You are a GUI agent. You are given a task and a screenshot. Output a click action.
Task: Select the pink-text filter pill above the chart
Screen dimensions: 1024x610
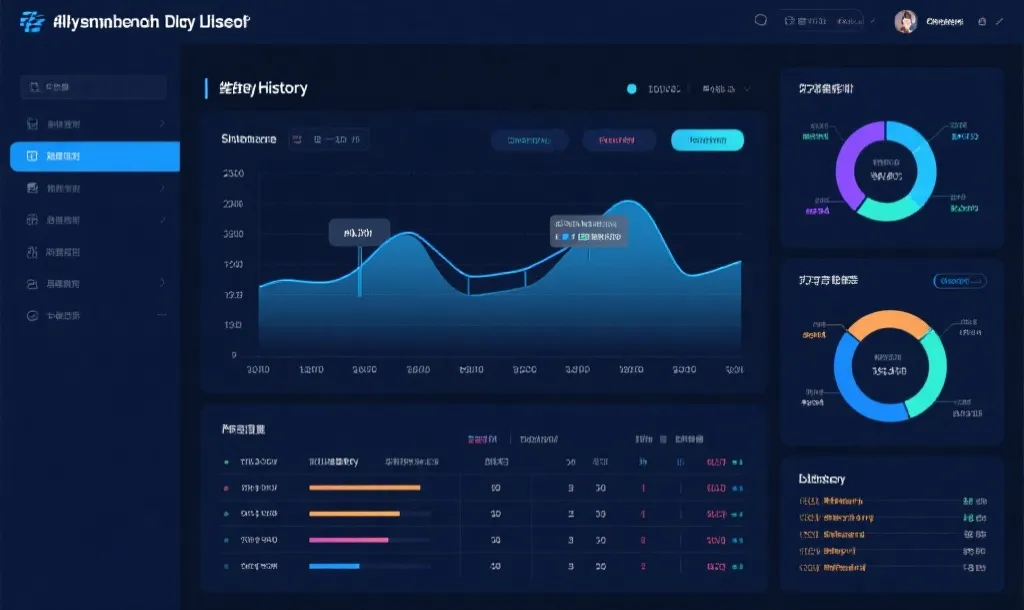click(618, 140)
